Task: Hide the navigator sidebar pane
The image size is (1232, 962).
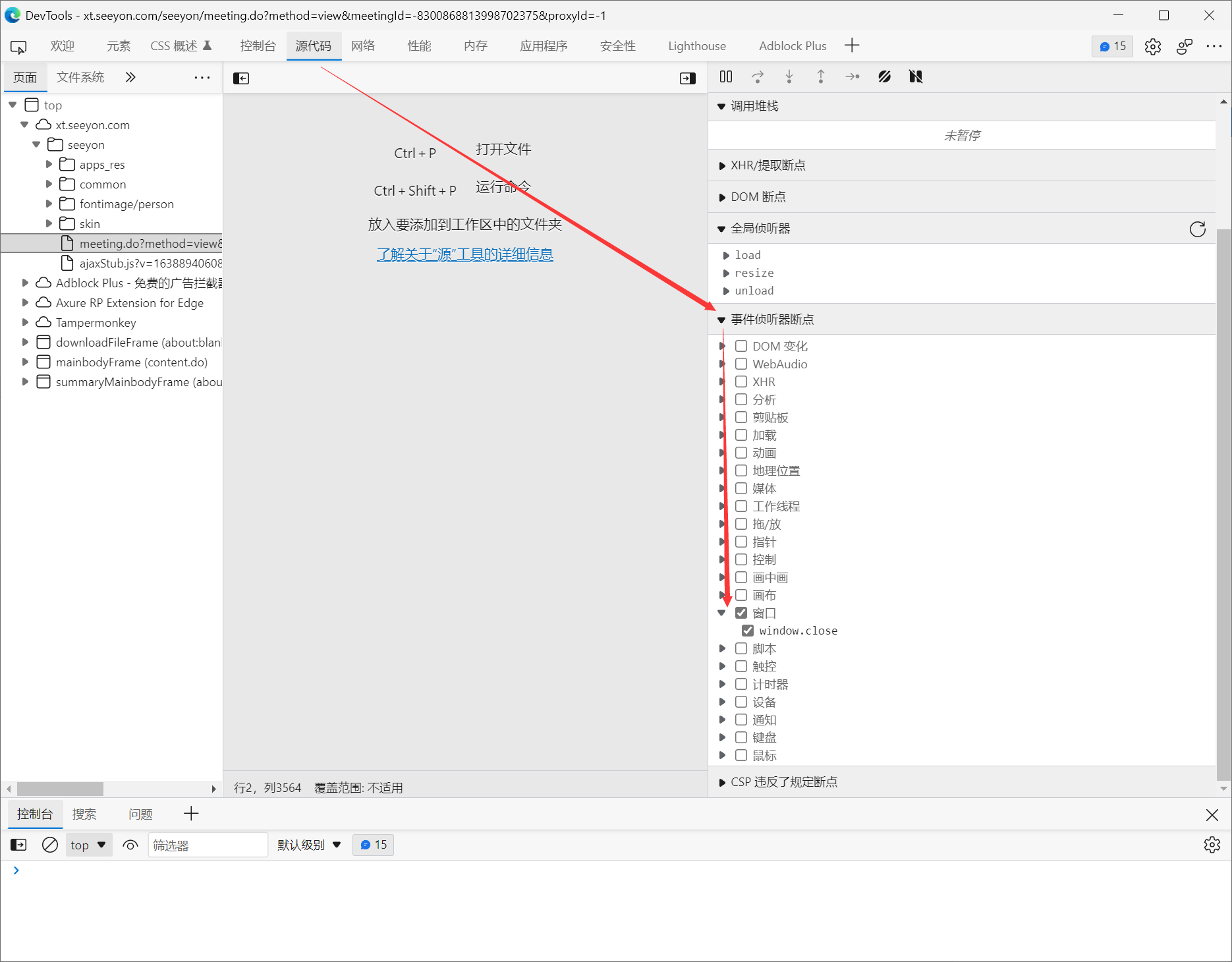Action: [x=241, y=78]
